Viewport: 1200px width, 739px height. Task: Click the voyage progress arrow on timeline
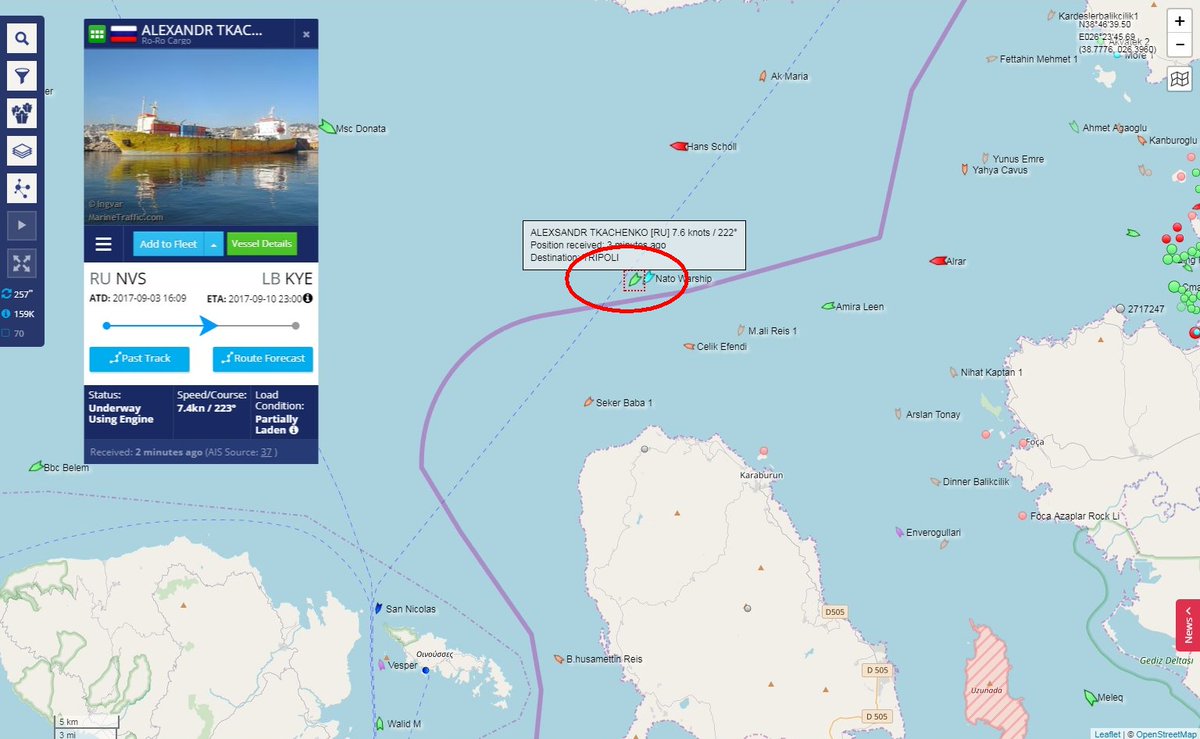(208, 325)
